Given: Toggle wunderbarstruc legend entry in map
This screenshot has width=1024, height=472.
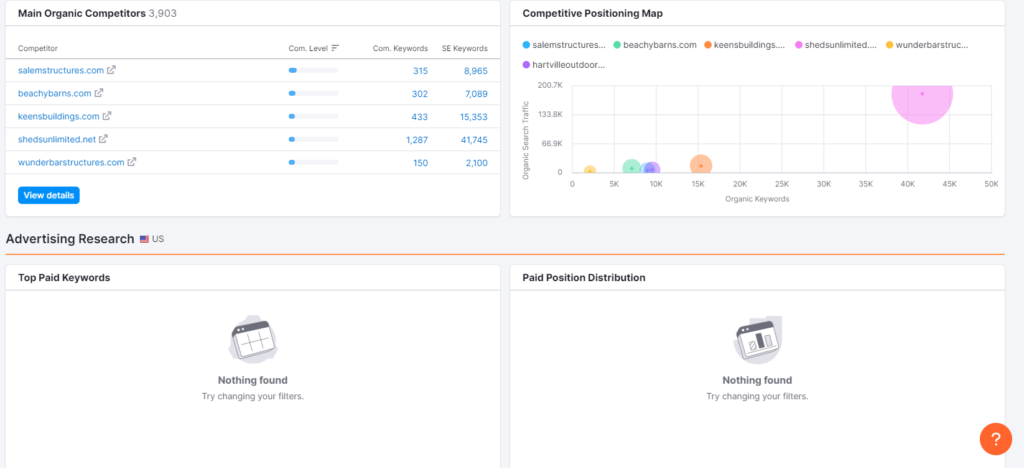Looking at the screenshot, I should tap(927, 45).
